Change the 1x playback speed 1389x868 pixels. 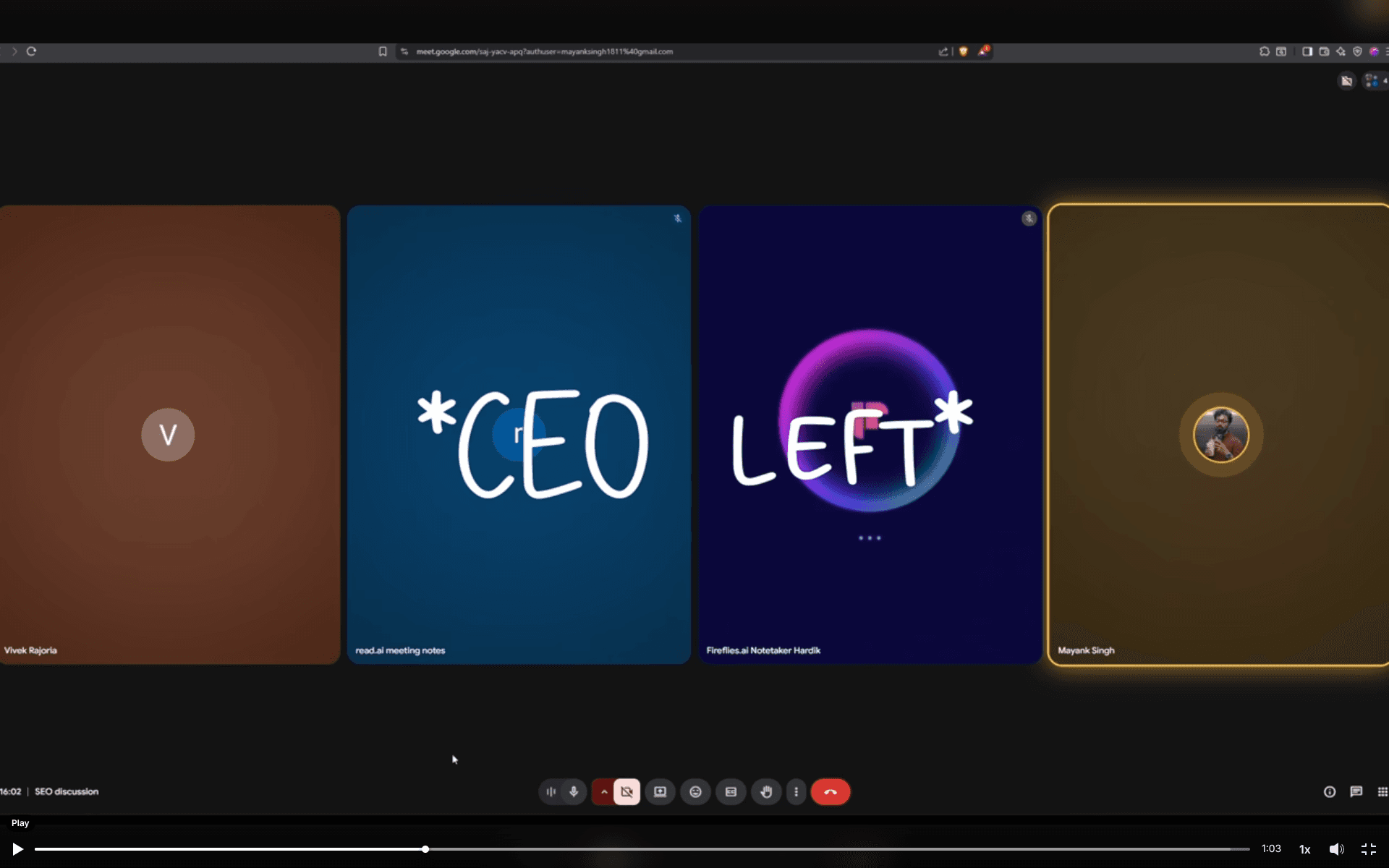tap(1304, 849)
